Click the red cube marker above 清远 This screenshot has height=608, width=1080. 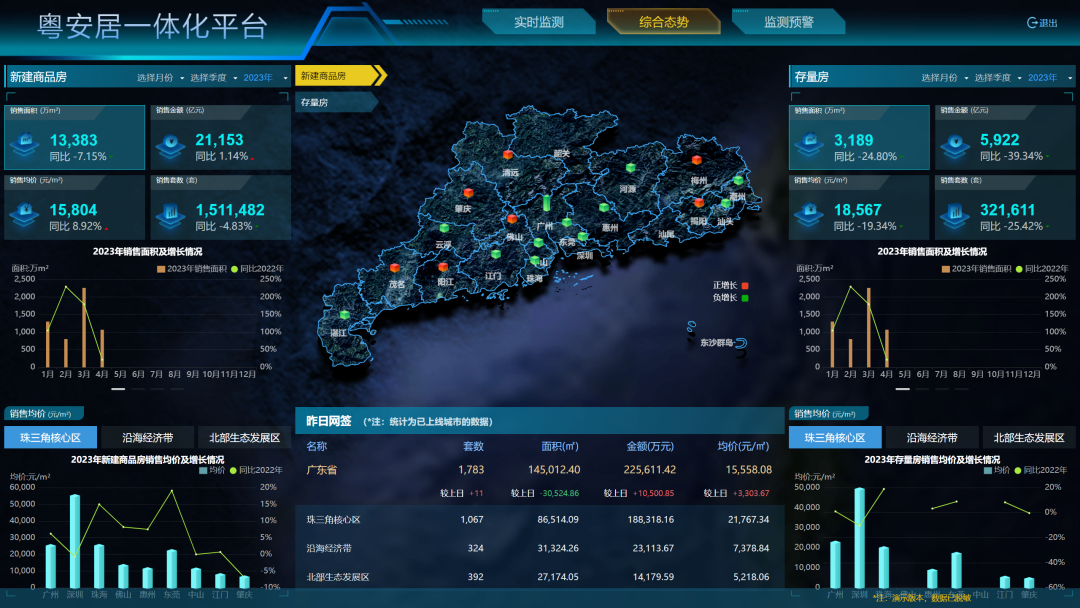(x=509, y=156)
